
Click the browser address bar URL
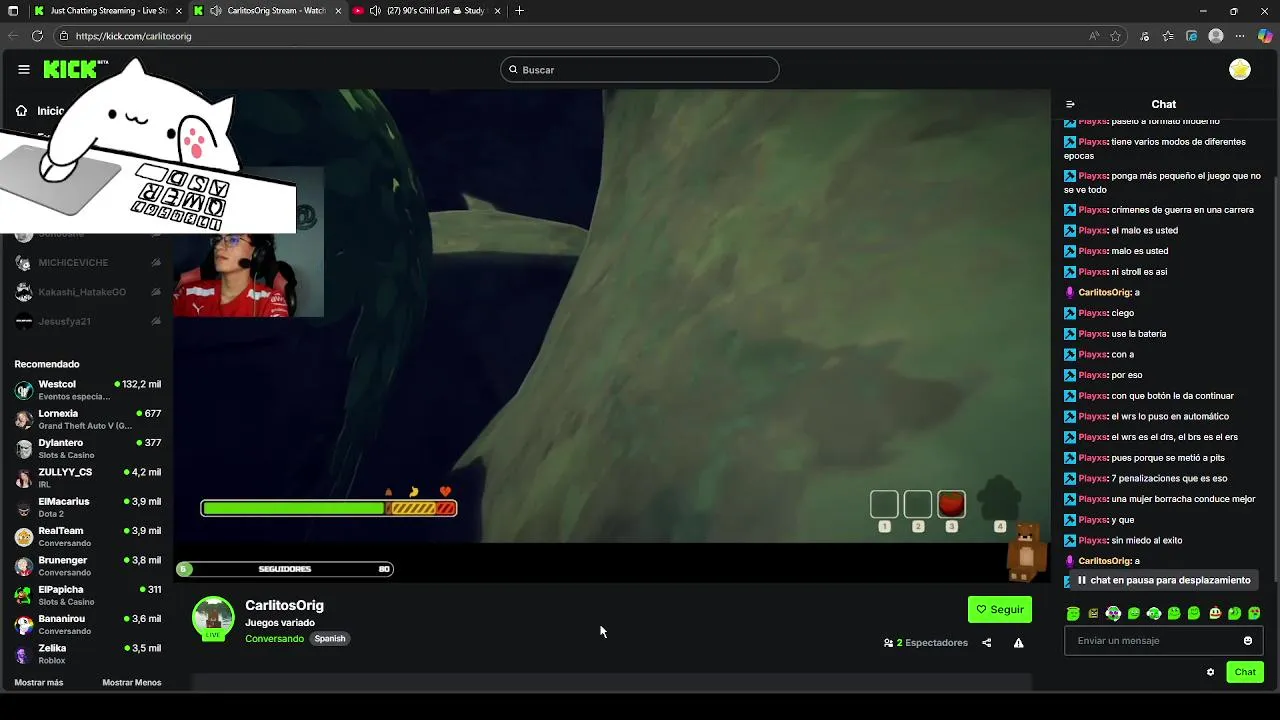point(133,36)
